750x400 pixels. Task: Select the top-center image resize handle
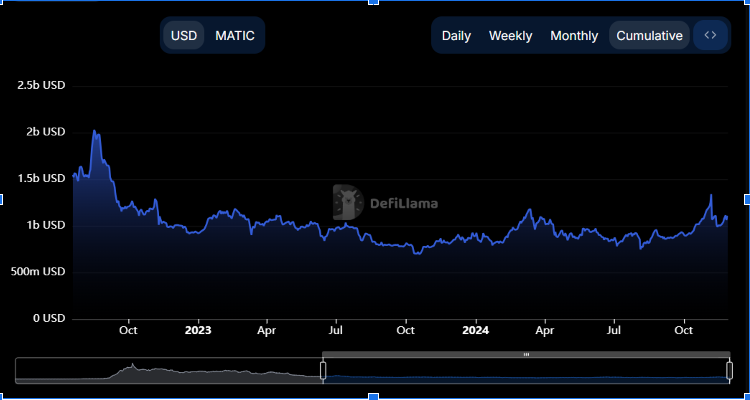pyautogui.click(x=373, y=2)
